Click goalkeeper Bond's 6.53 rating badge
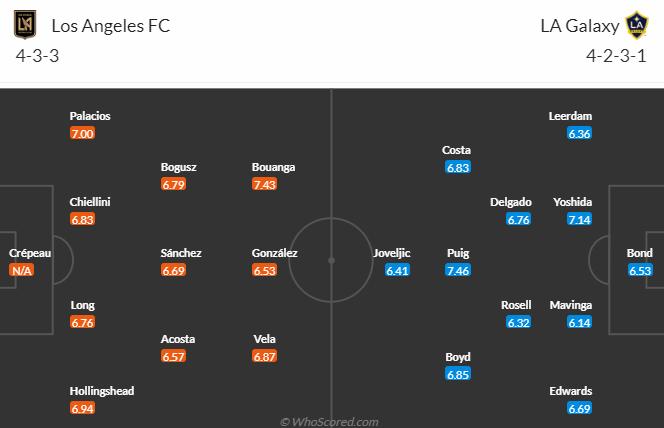This screenshot has height=428, width=664. click(x=640, y=271)
